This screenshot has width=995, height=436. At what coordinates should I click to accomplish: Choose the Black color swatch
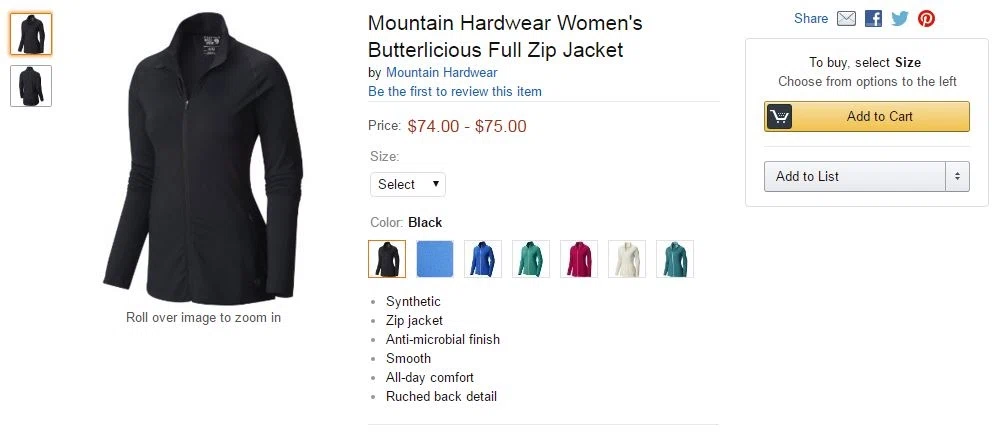387,259
